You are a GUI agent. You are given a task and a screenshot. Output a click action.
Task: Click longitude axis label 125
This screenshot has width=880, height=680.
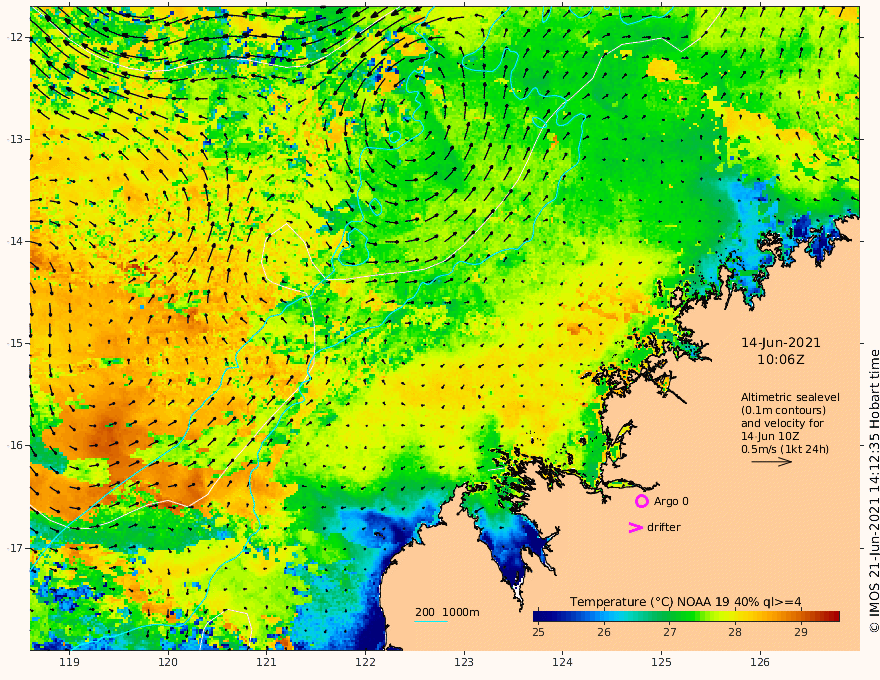(x=661, y=663)
